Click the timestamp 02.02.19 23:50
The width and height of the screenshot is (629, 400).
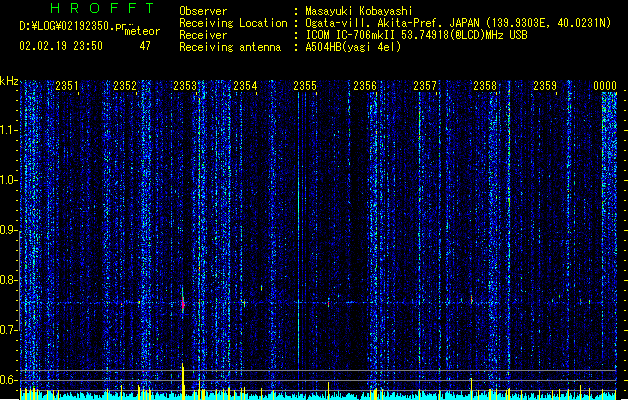pyautogui.click(x=61, y=46)
